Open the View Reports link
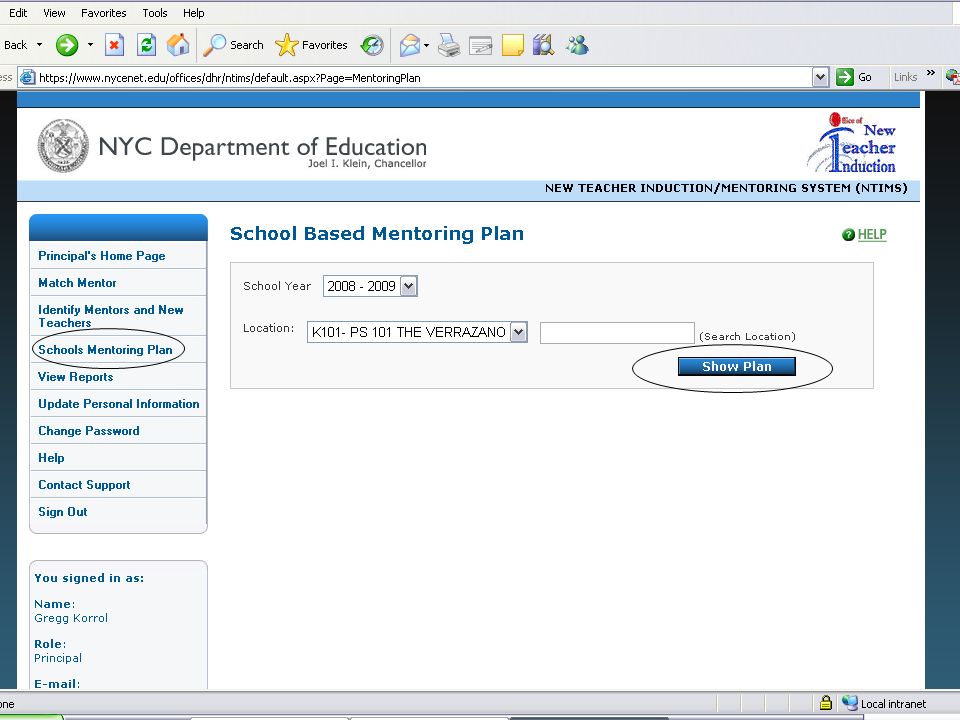Viewport: 960px width, 720px height. point(75,377)
